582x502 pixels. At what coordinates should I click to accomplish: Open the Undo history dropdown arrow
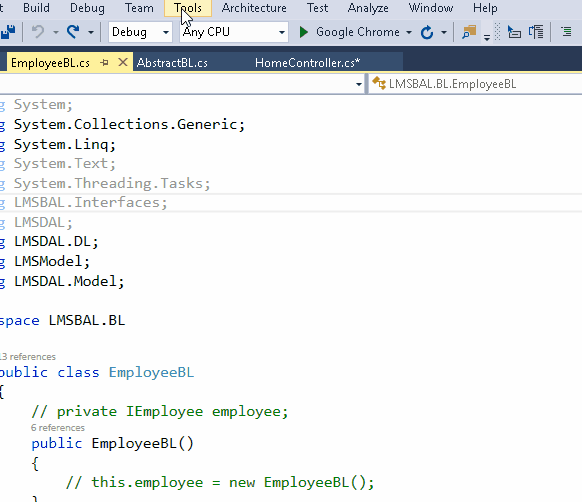(56, 33)
